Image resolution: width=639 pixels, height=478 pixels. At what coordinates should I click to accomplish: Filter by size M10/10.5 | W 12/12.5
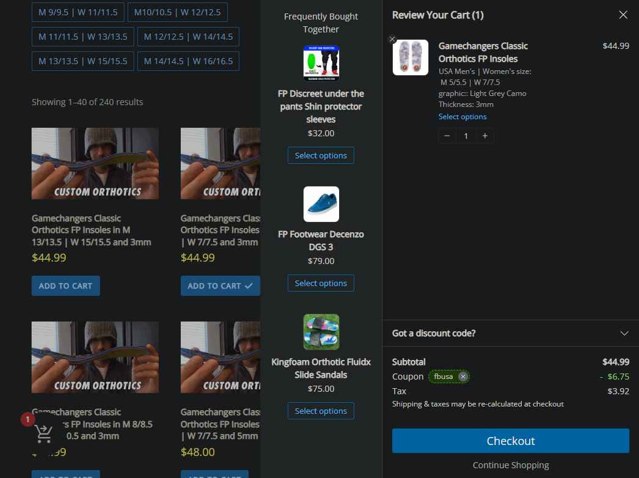click(x=177, y=12)
